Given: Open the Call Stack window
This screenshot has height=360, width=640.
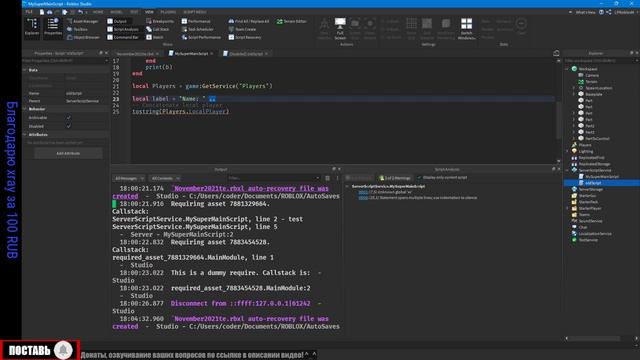Looking at the screenshot, I should pos(158,29).
